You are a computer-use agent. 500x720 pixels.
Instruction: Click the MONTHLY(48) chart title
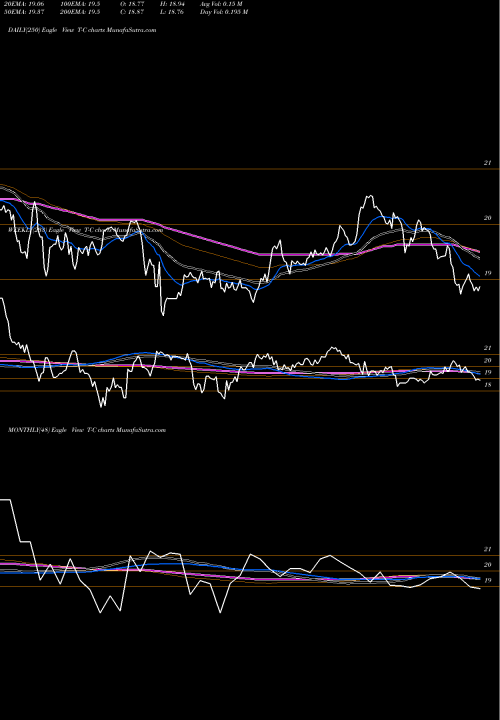click(87, 430)
